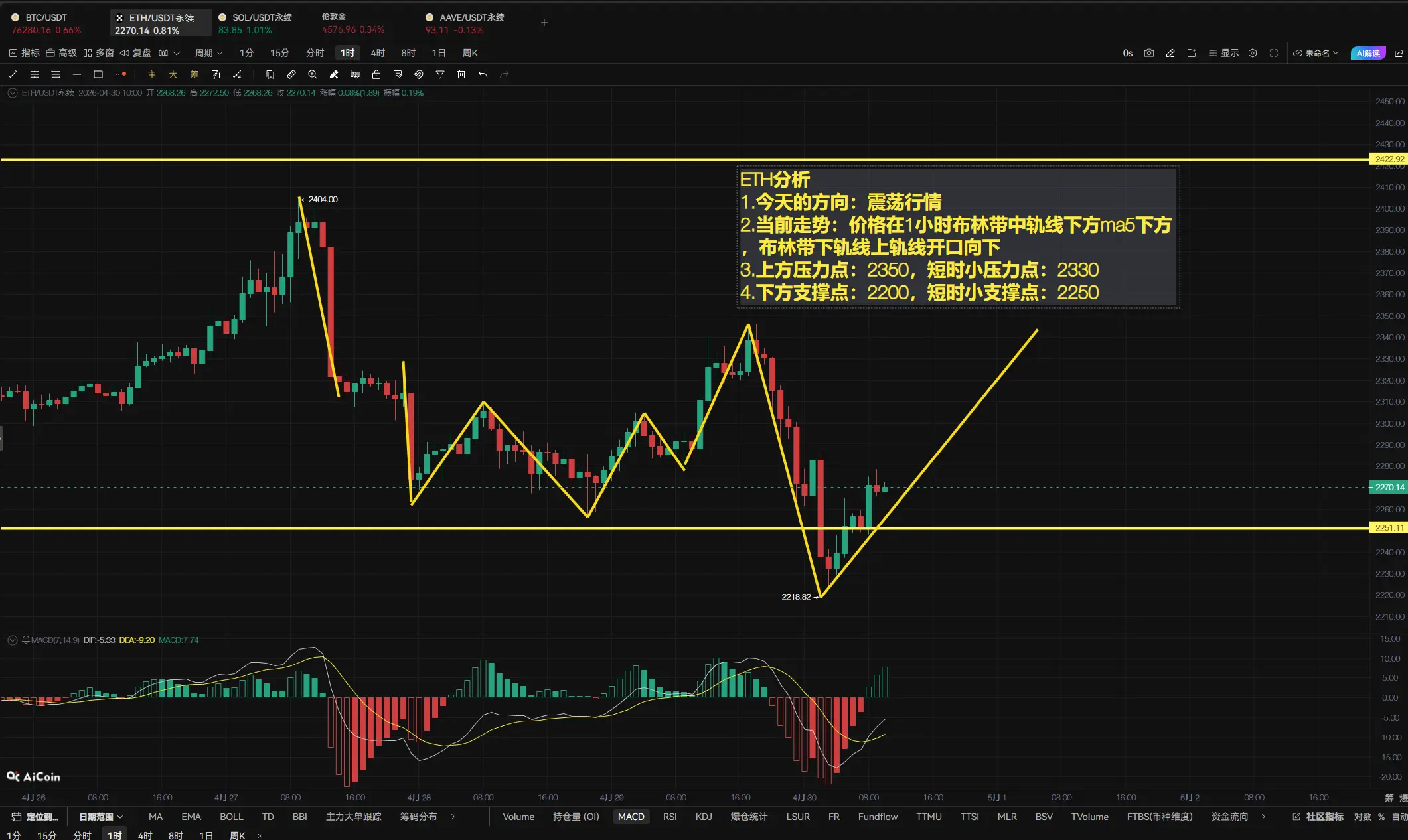
Task: Click the magnifier zoom tool
Action: coord(313,74)
